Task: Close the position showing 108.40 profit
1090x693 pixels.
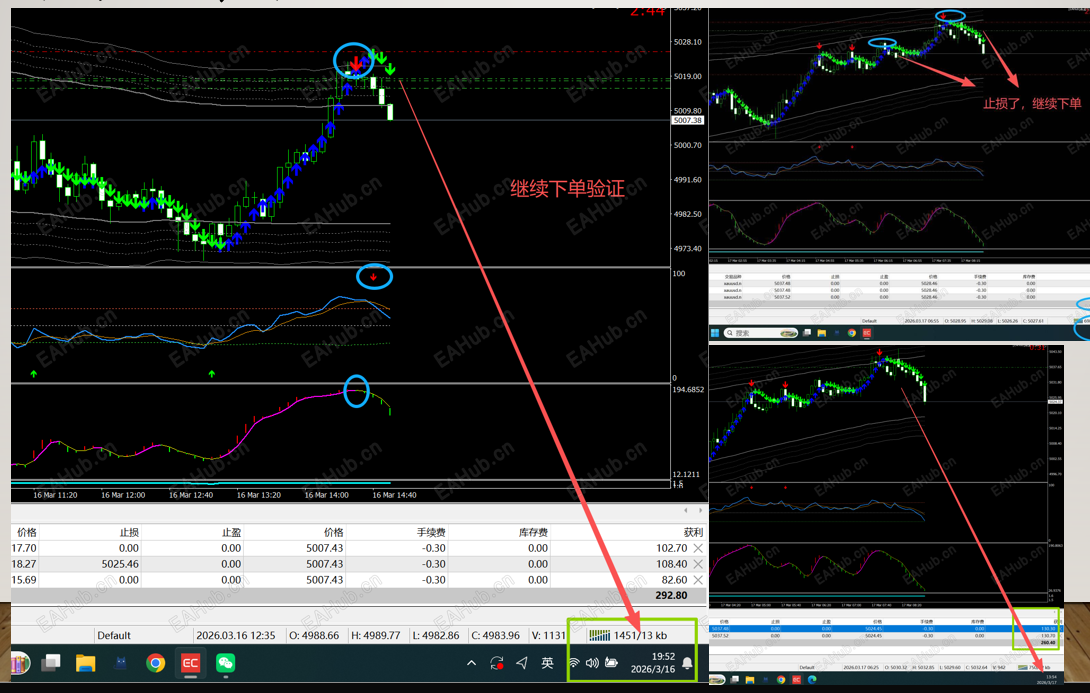Action: tap(698, 564)
